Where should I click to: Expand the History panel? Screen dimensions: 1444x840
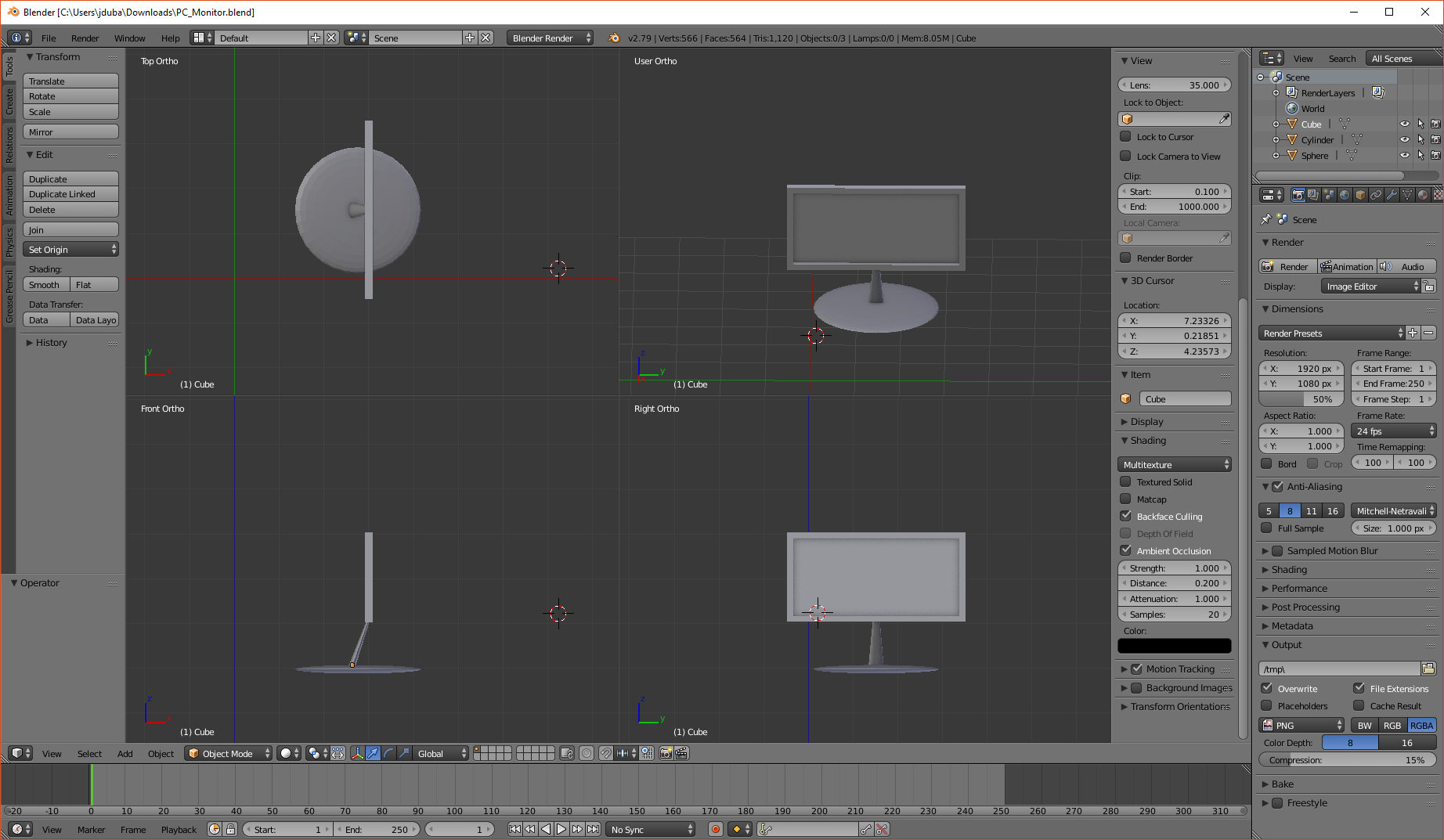coord(51,342)
